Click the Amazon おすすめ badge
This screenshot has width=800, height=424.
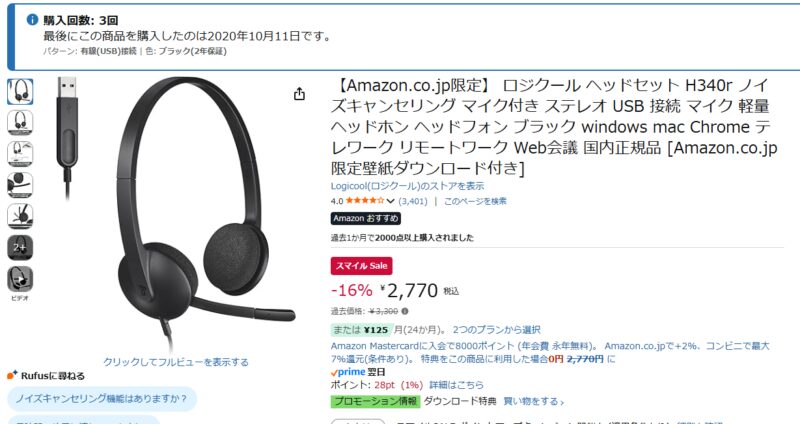point(365,218)
